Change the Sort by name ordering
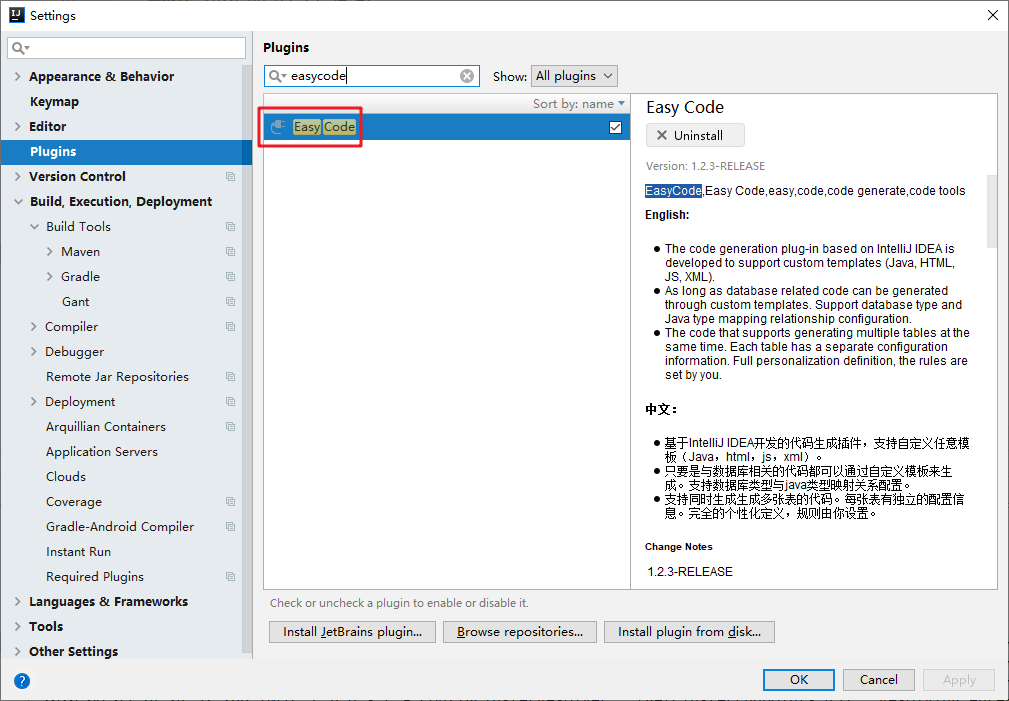The height and width of the screenshot is (701, 1009). pyautogui.click(x=579, y=104)
